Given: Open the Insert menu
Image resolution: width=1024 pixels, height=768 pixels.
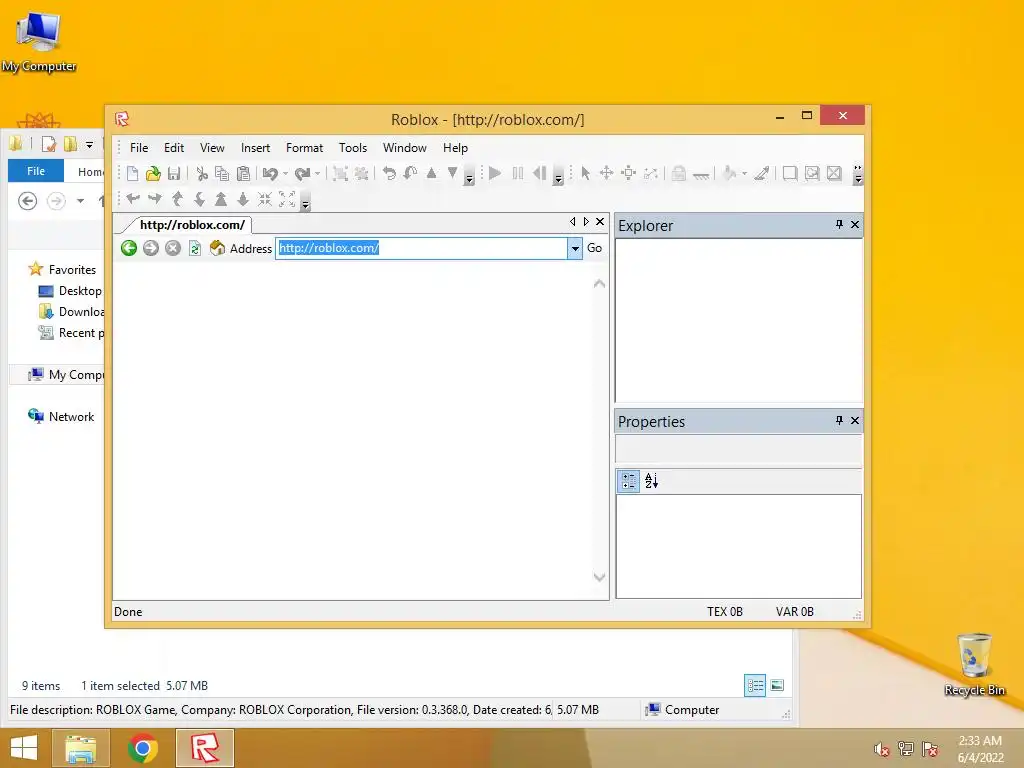Looking at the screenshot, I should (255, 148).
